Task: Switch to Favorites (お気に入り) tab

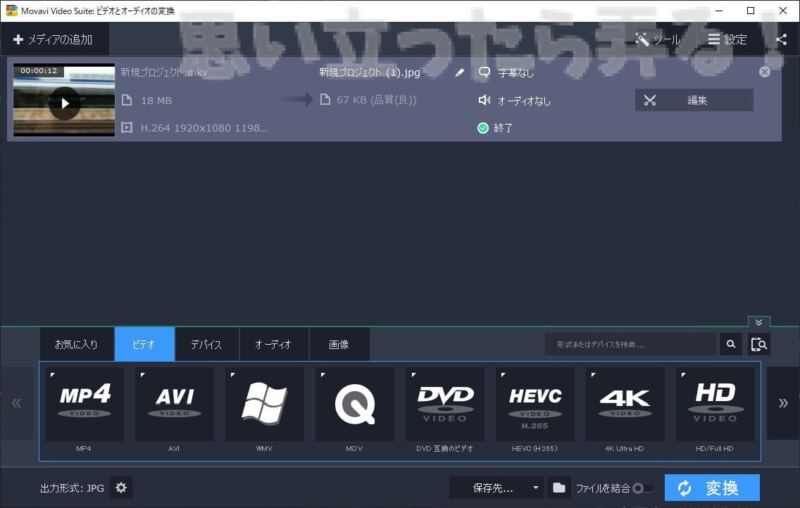Action: [x=77, y=344]
